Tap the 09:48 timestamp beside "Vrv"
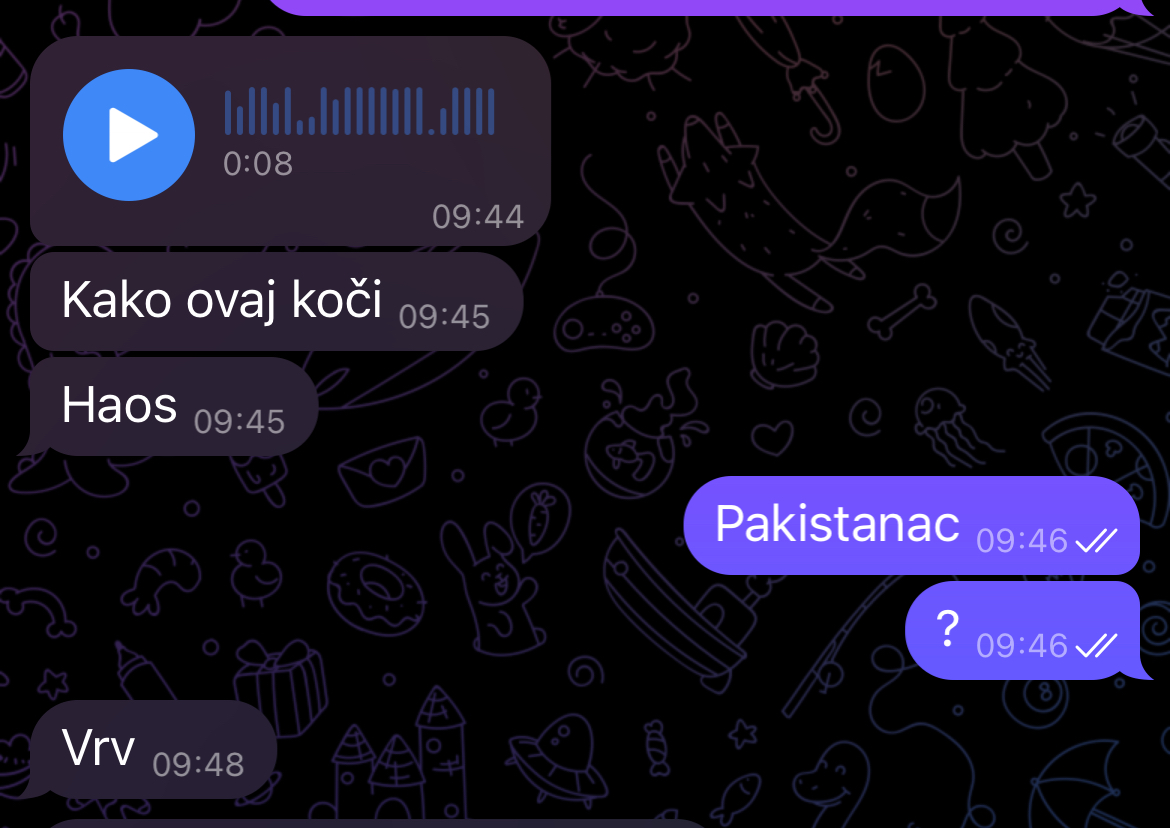 [198, 765]
